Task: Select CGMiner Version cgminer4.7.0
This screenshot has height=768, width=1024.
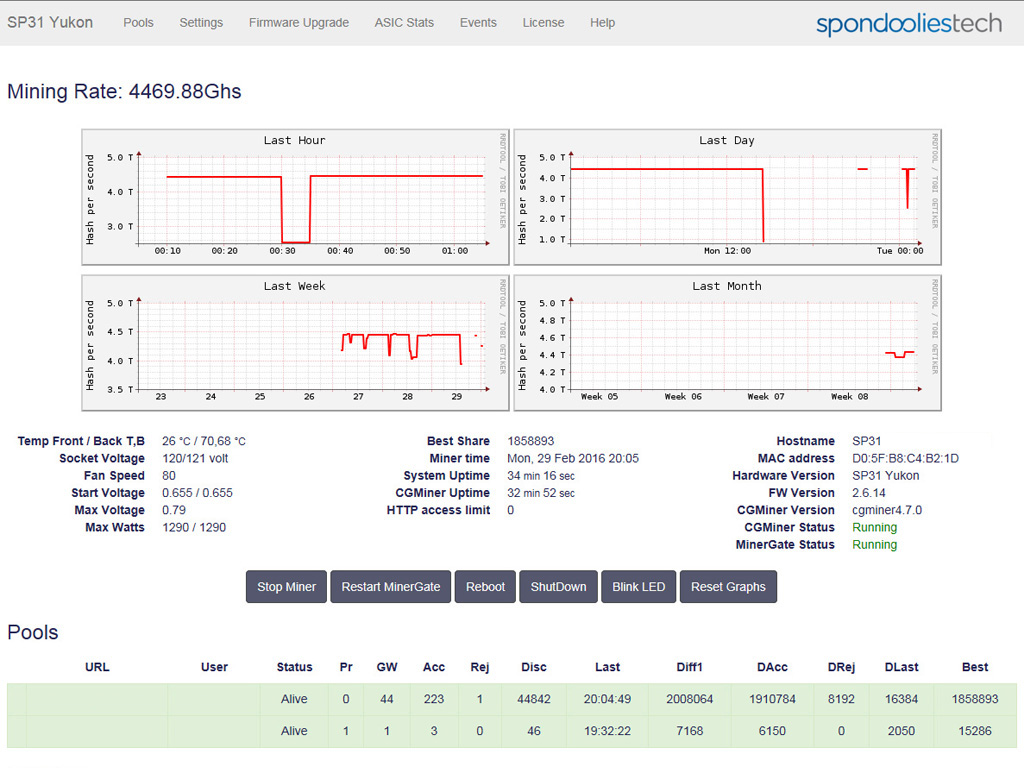Action: [887, 510]
